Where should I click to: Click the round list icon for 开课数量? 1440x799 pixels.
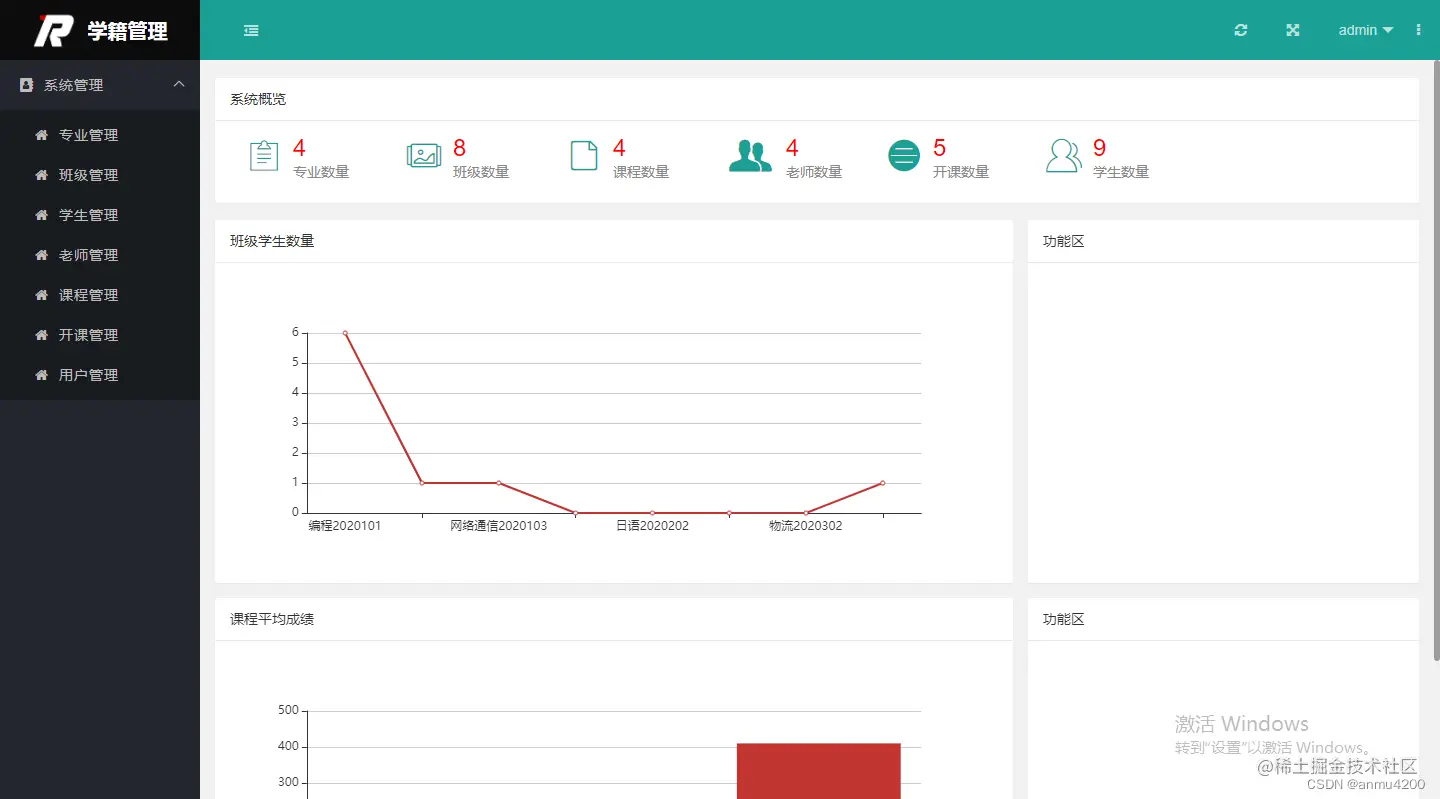[904, 156]
